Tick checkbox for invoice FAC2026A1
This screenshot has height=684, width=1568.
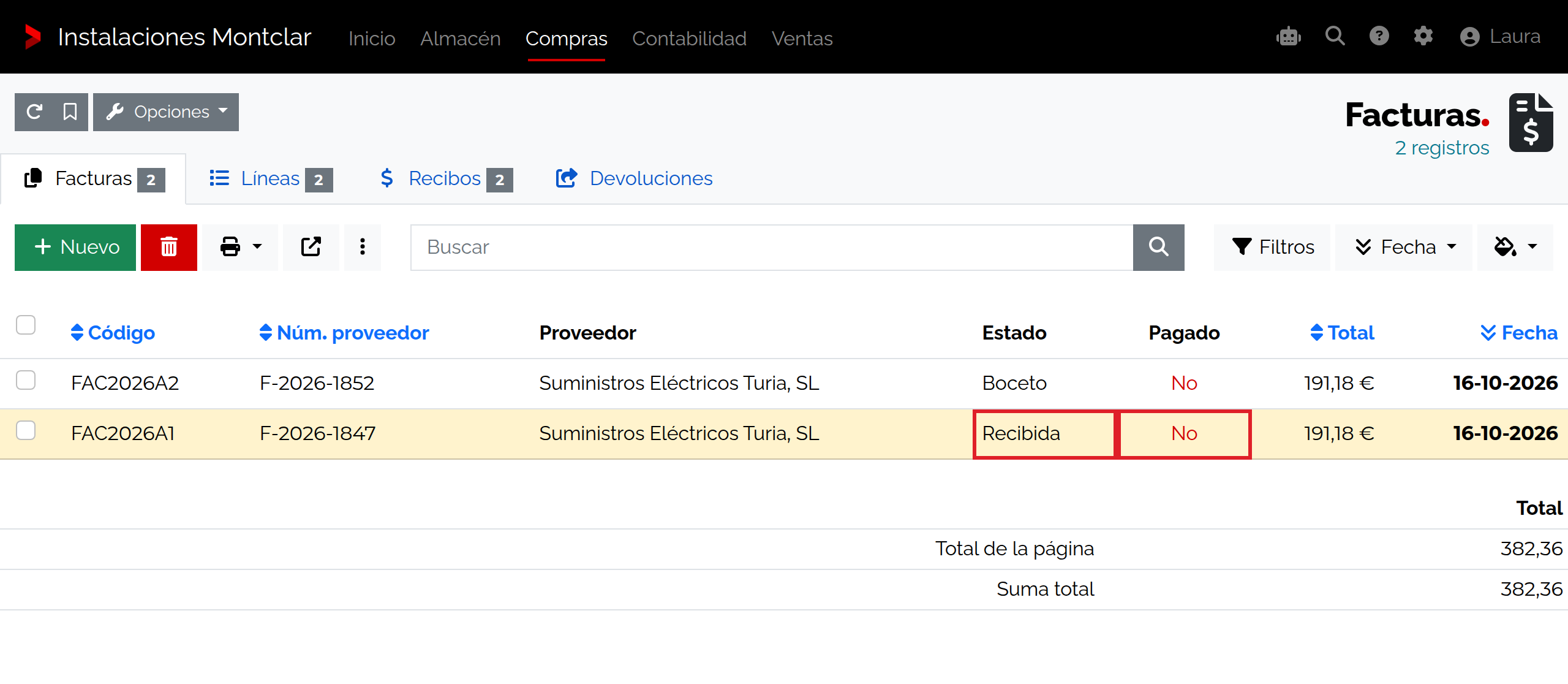pyautogui.click(x=26, y=430)
